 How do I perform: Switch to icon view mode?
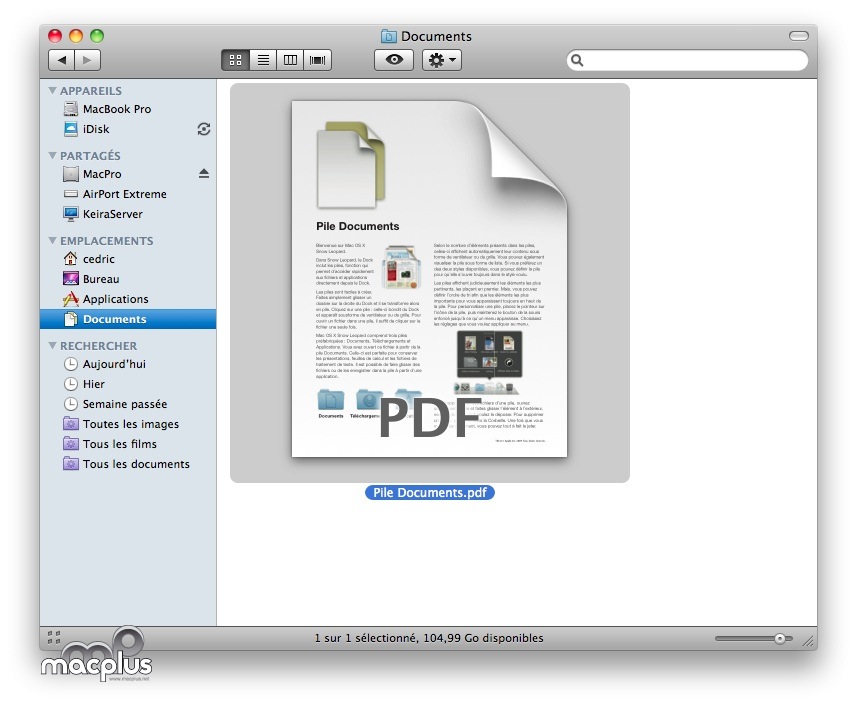click(x=235, y=60)
